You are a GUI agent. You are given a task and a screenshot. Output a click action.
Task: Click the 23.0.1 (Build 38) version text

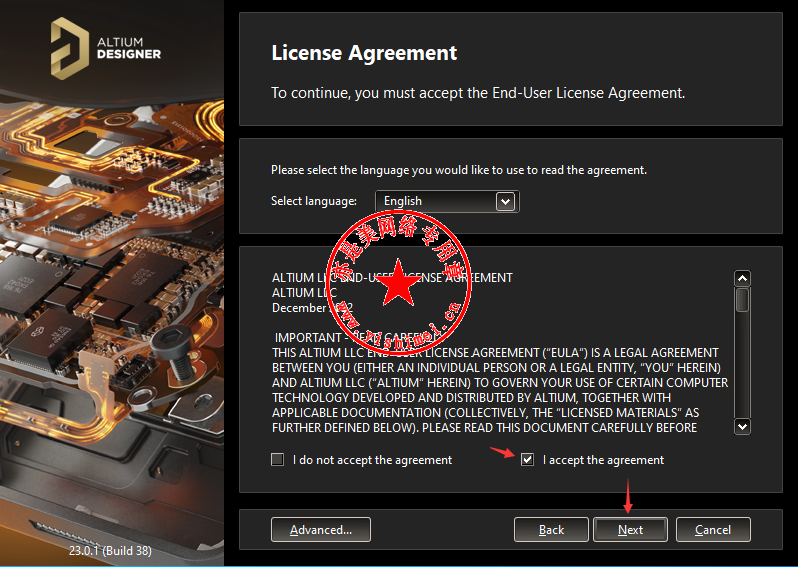click(110, 550)
